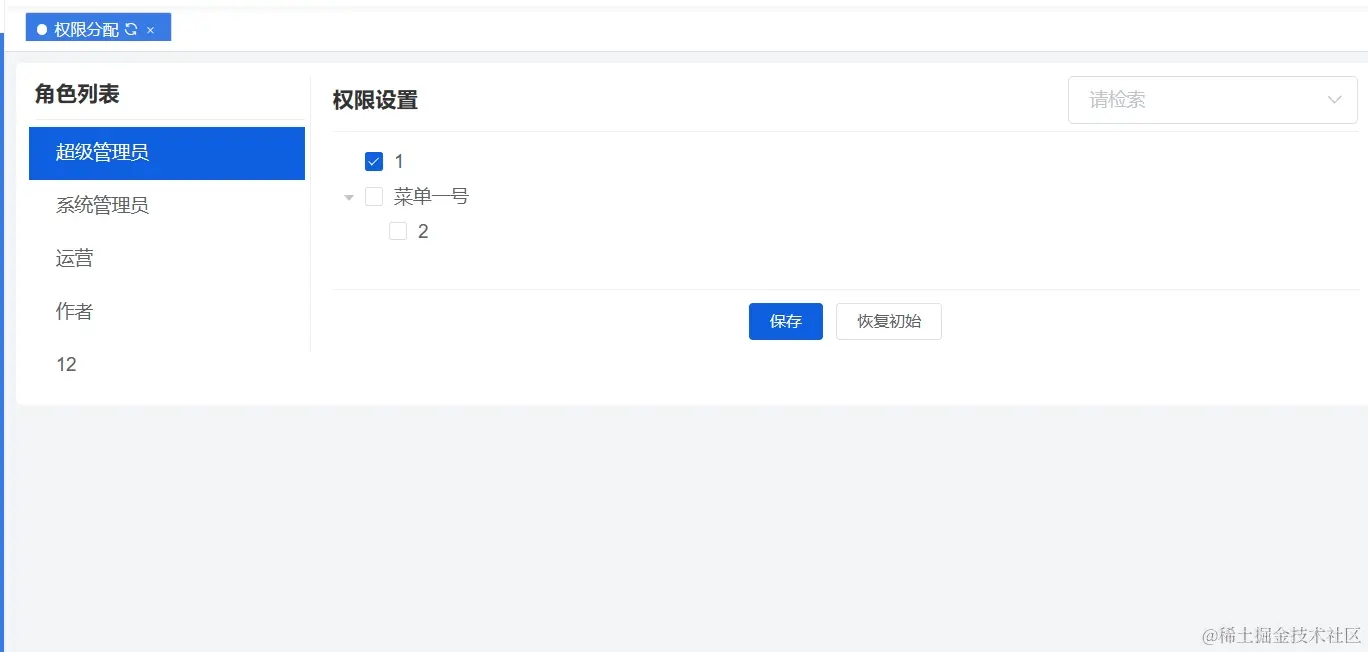This screenshot has width=1368, height=652.
Task: Click the dropdown chevron in 请检索 box
Action: coord(1334,100)
